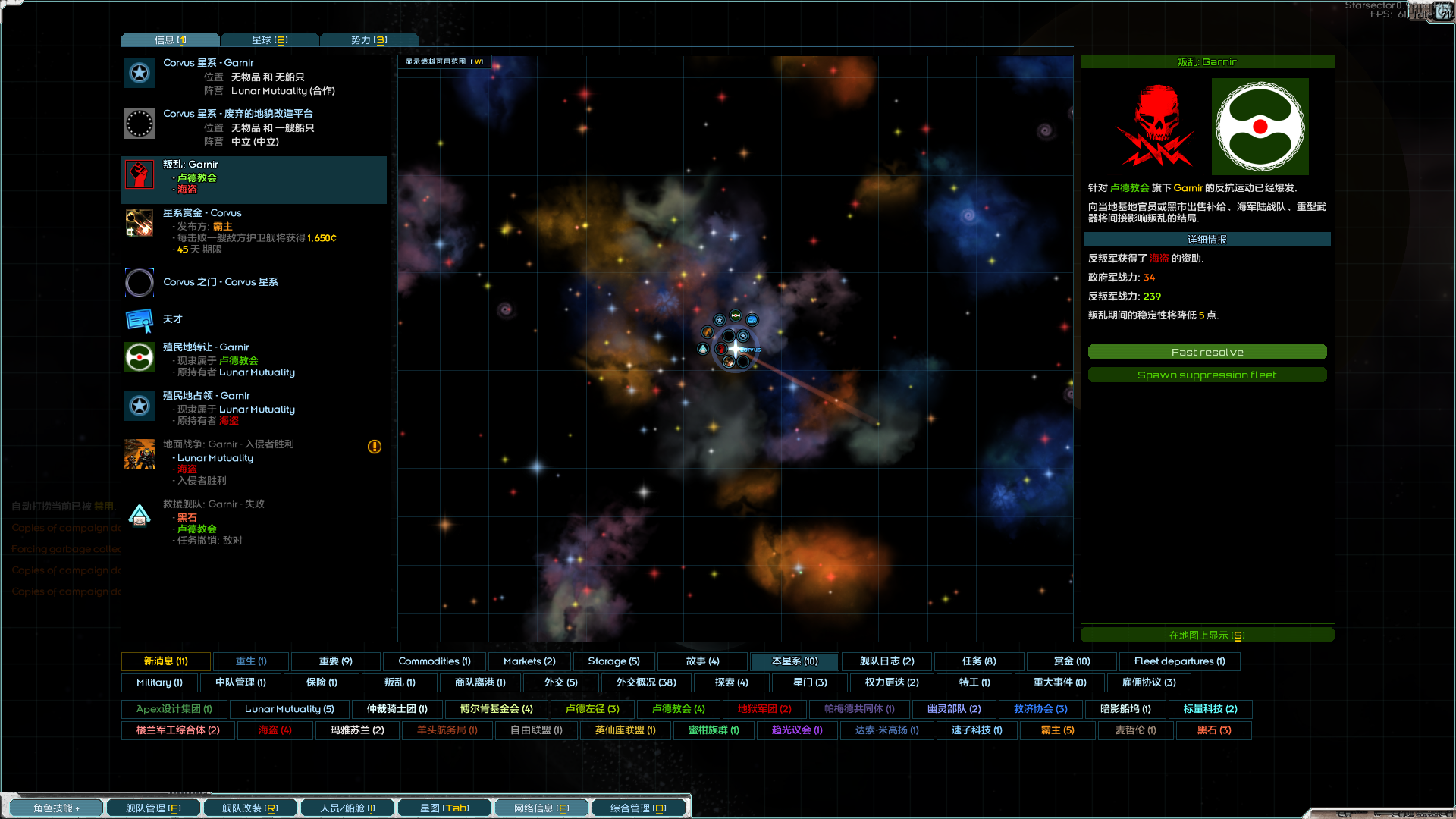Click the Corvus star on the sector map
Image resolution: width=1456 pixels, height=819 pixels.
[735, 349]
